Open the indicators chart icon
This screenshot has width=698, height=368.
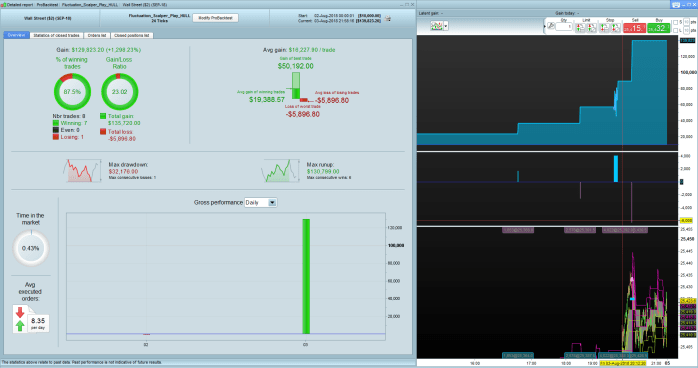point(436,26)
